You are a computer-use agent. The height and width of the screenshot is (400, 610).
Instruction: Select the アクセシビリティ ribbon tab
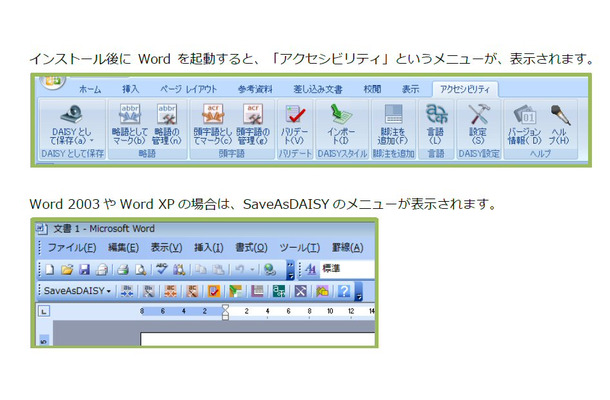pyautogui.click(x=465, y=89)
